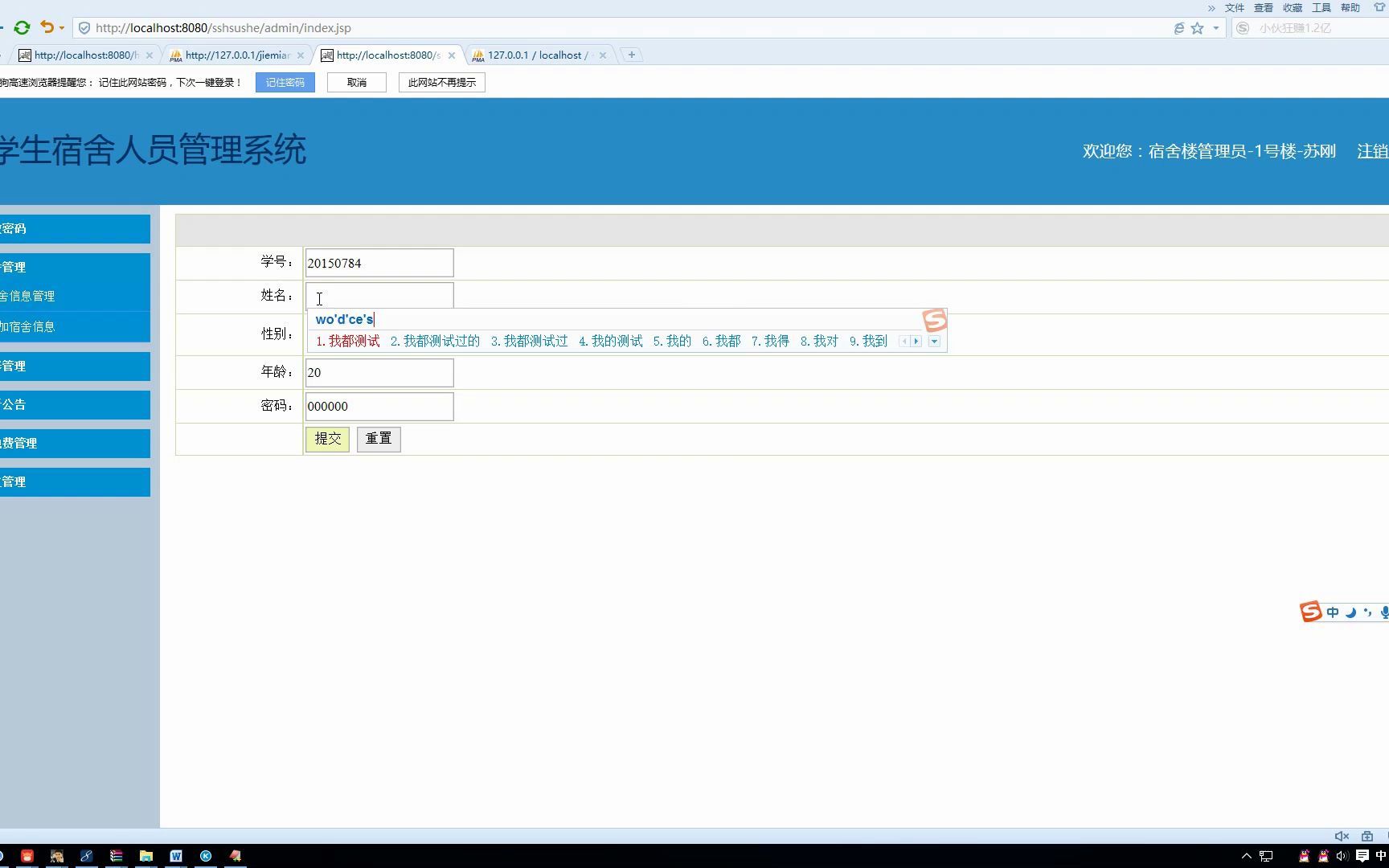Click the Sogou search engine icon in the search box

coord(1243,28)
